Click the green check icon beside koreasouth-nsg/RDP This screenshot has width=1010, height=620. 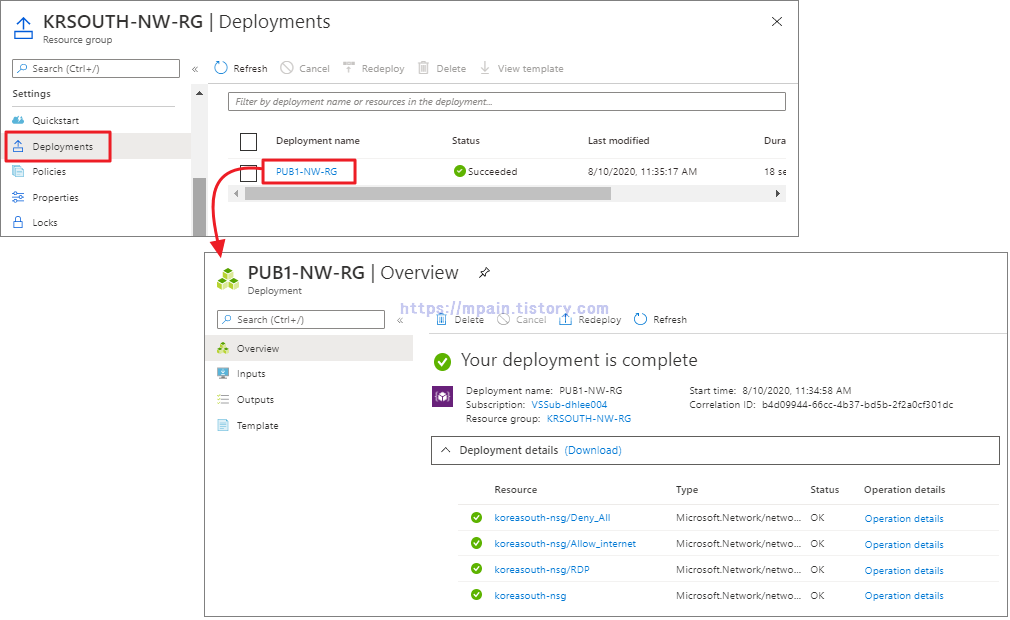476,568
